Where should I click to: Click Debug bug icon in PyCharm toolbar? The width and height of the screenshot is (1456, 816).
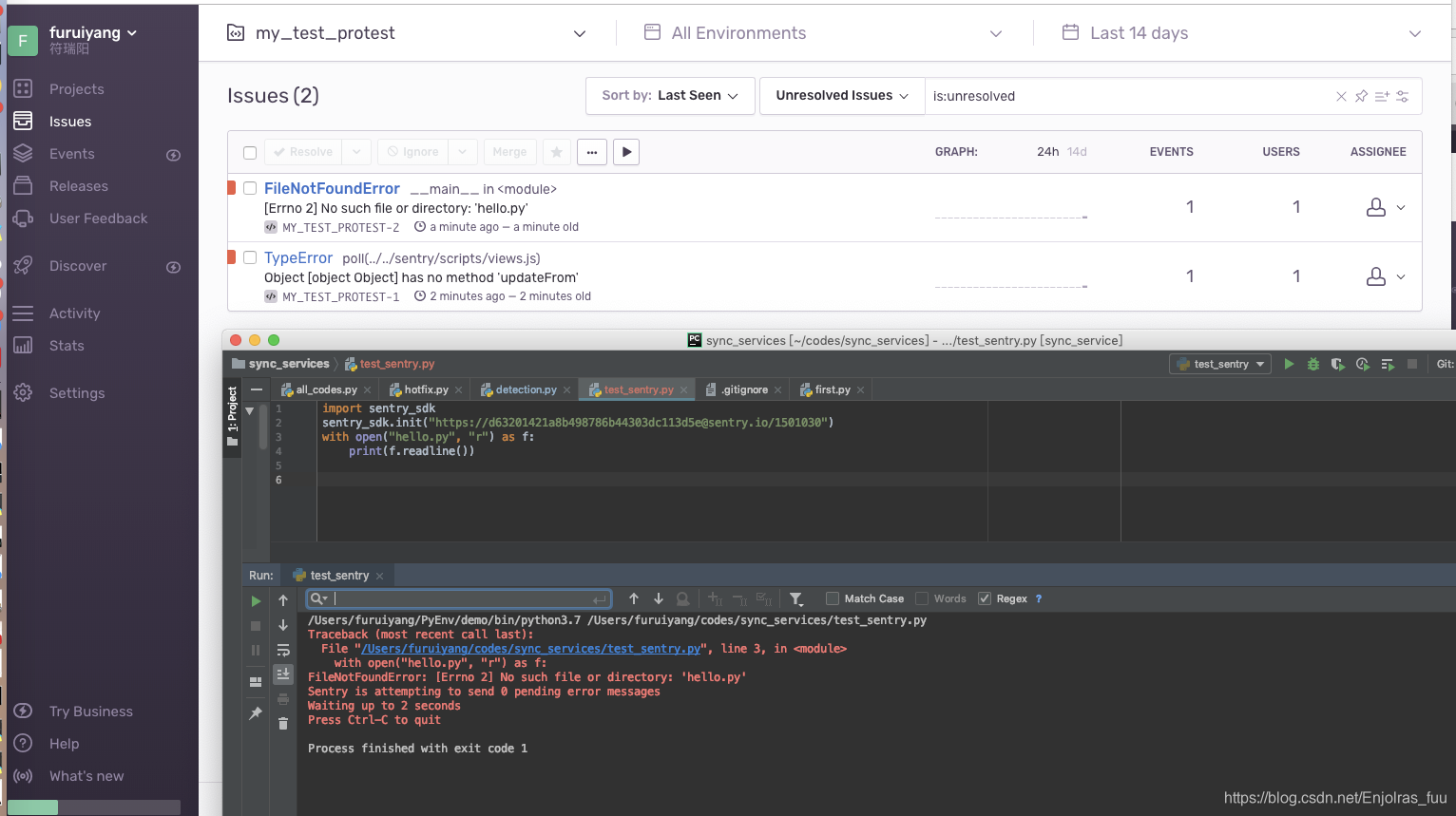[1313, 364]
